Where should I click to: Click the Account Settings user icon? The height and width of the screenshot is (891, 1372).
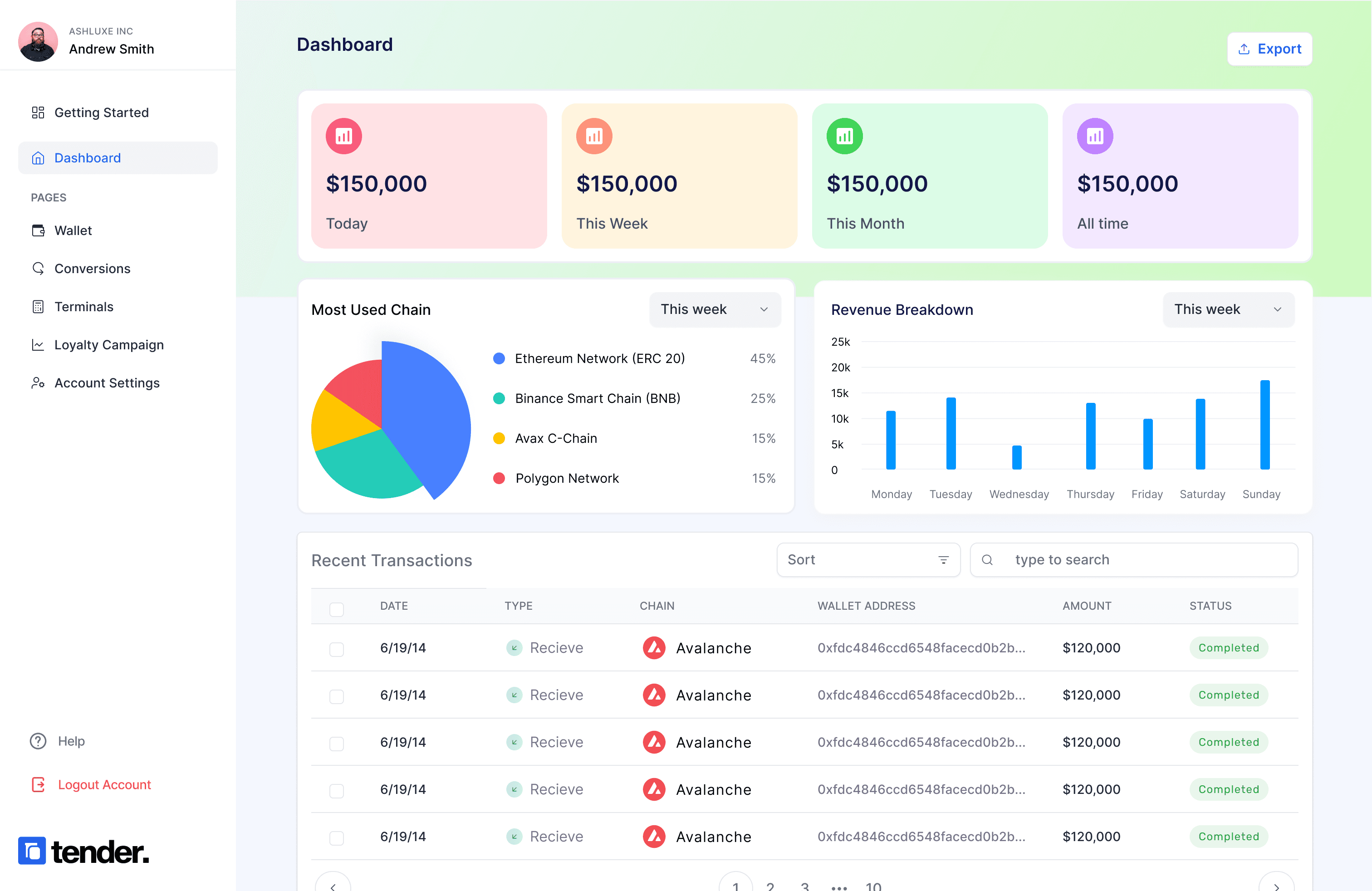[38, 383]
